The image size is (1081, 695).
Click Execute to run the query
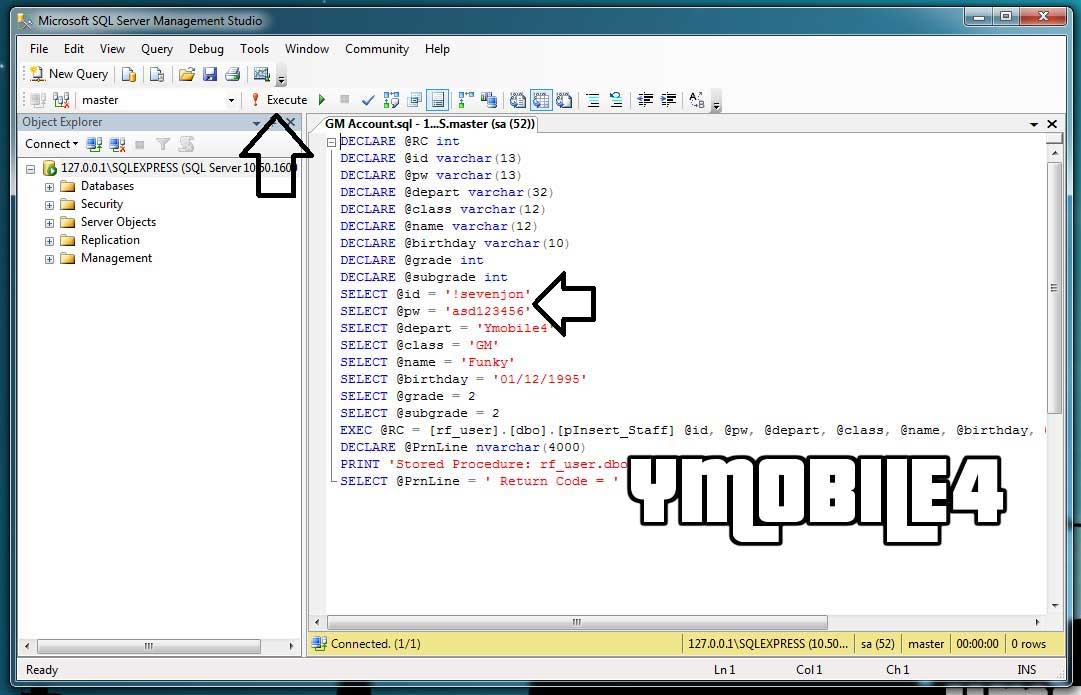click(x=279, y=100)
